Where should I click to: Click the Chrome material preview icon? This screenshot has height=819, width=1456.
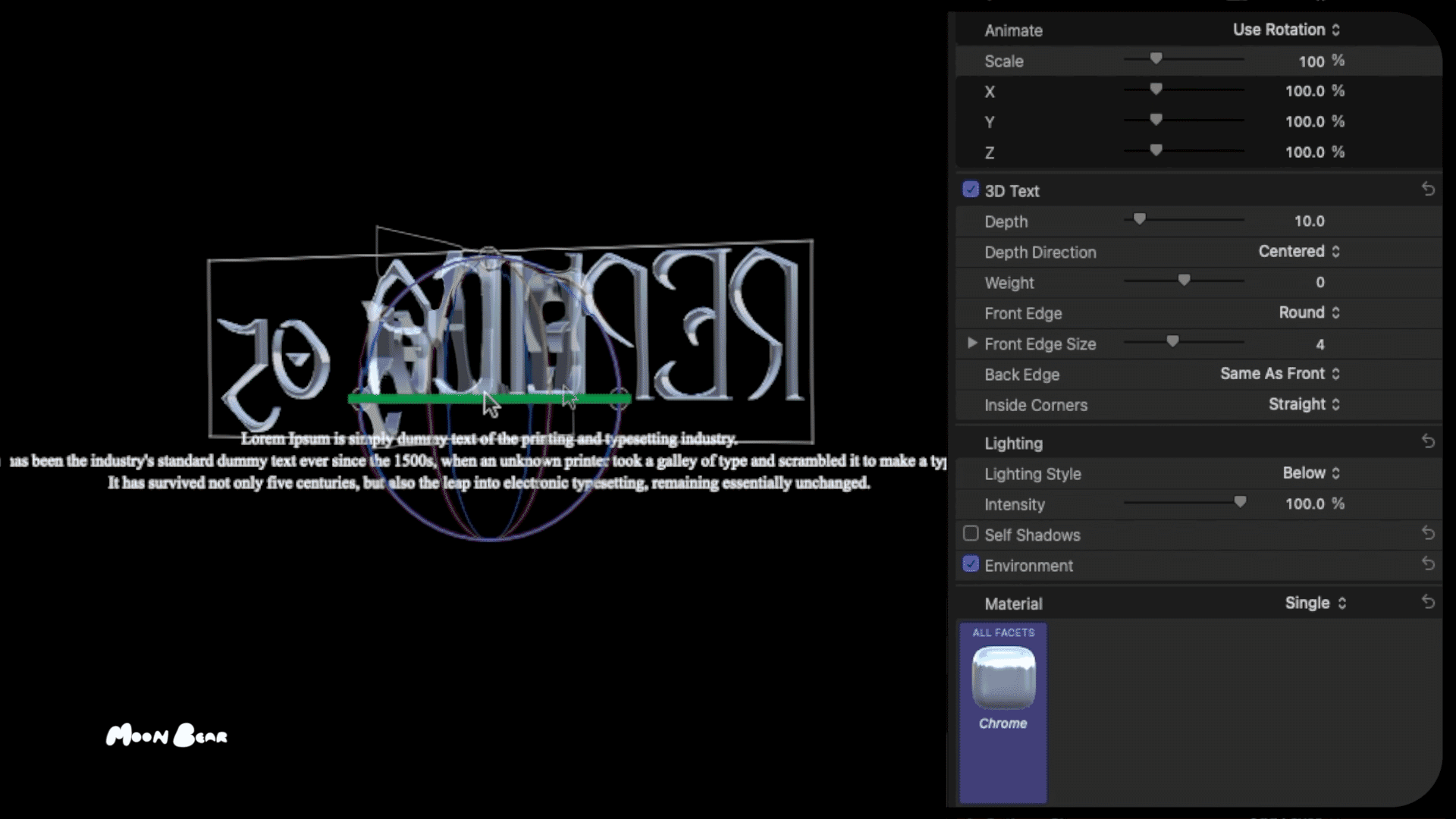(x=1003, y=677)
